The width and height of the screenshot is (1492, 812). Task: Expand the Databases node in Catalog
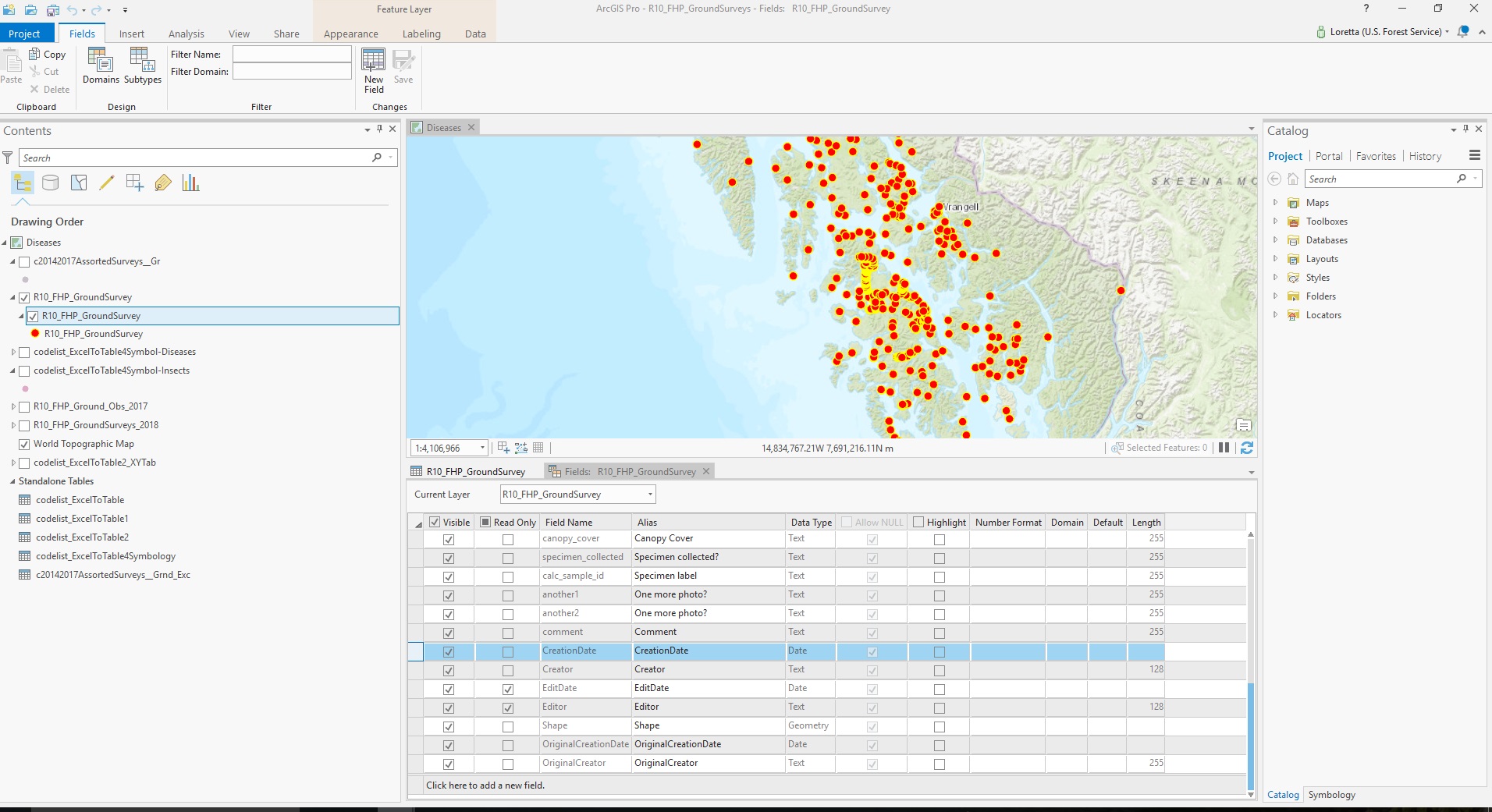(x=1275, y=240)
